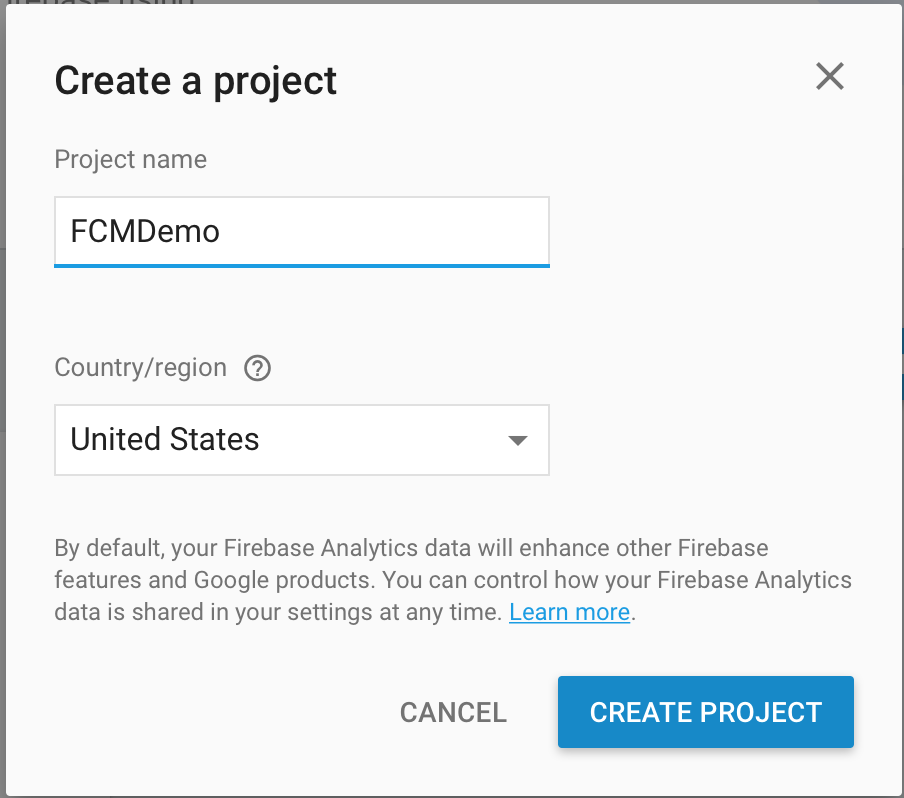Screen dimensions: 904x798
Task: Click the "Project name" label
Action: click(130, 160)
